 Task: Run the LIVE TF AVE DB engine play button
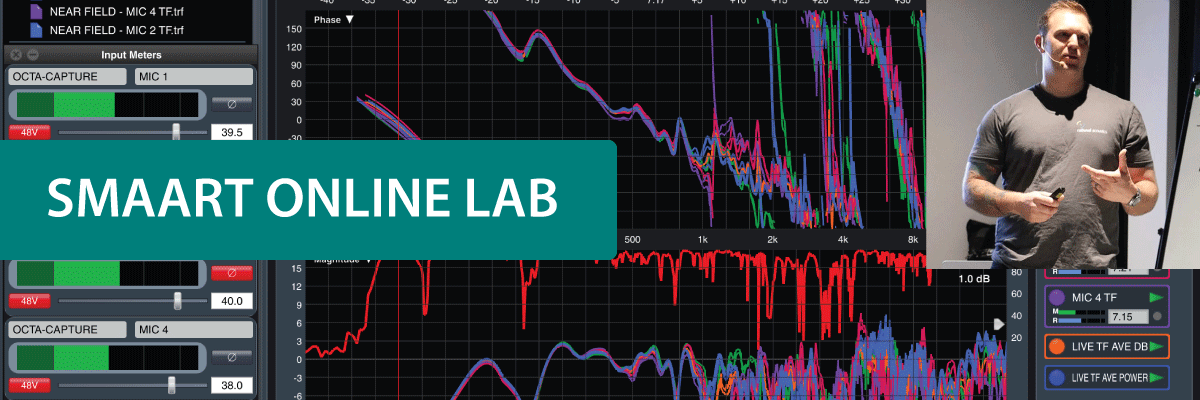pos(1157,346)
